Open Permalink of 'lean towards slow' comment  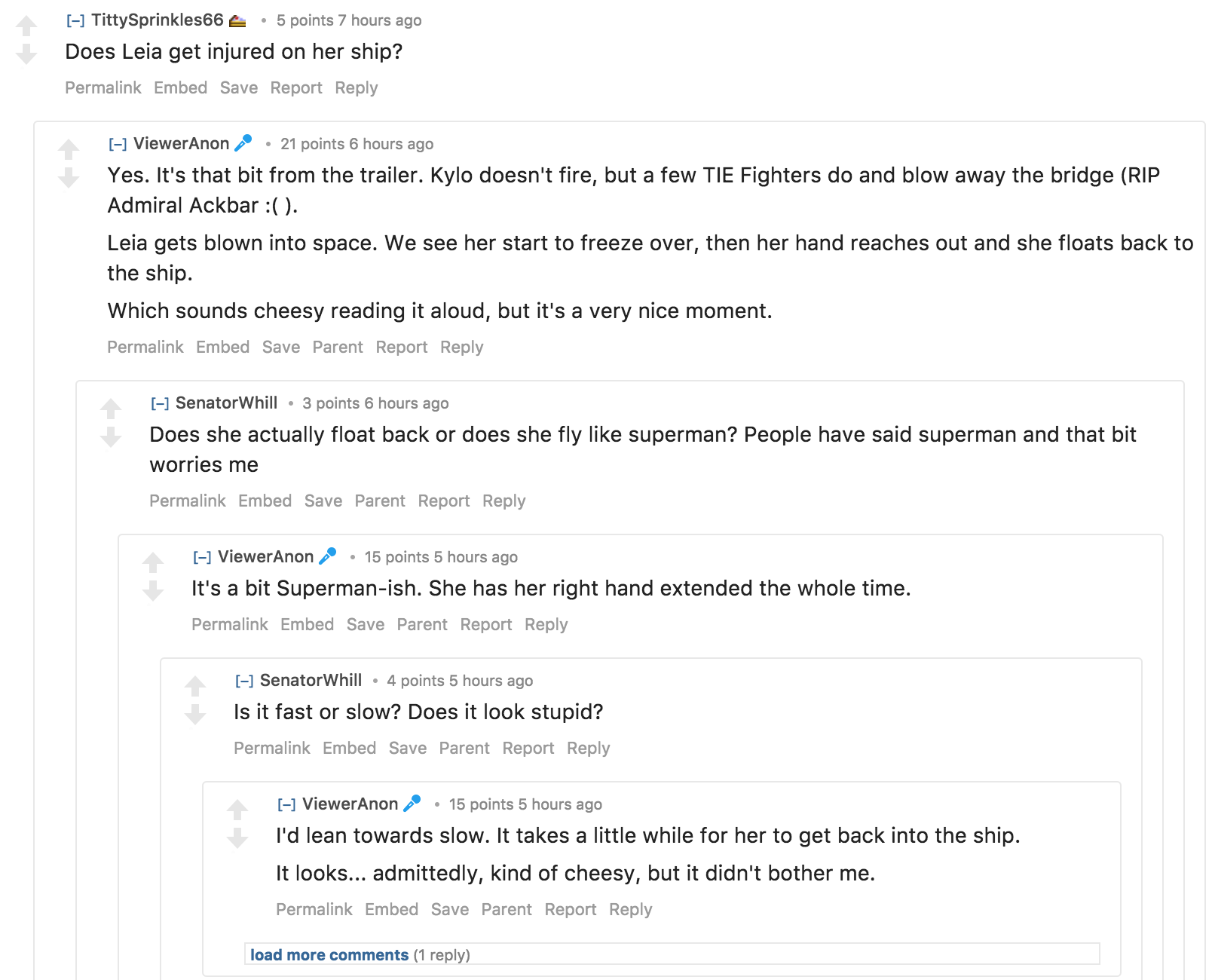point(314,910)
